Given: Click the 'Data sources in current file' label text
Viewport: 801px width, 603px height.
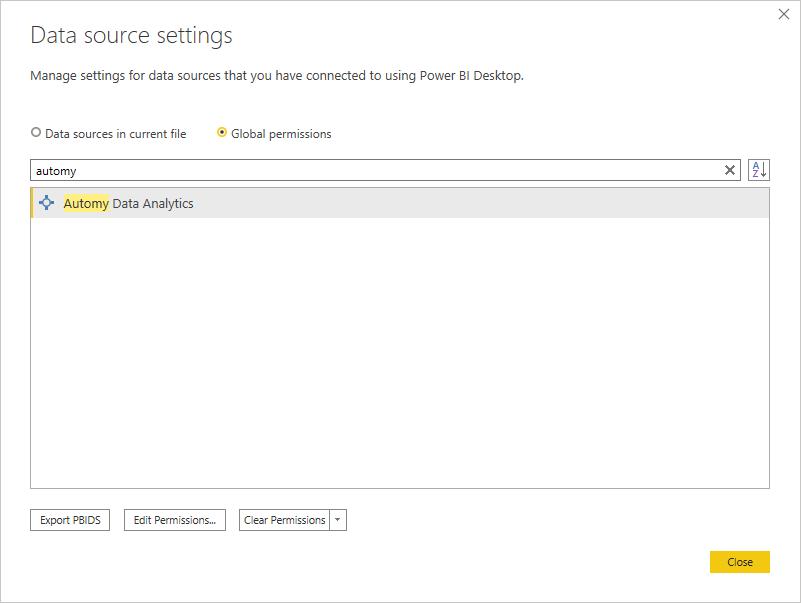Looking at the screenshot, I should coord(115,134).
